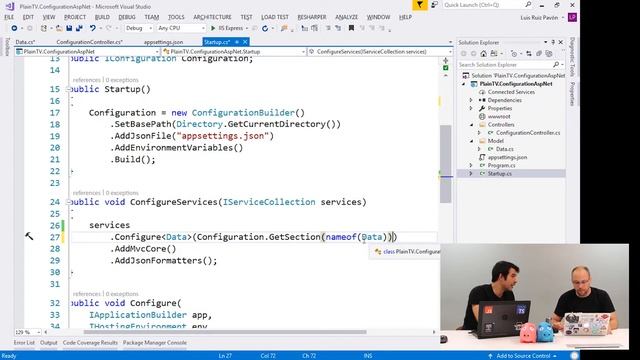Viewport: 640px width, 360px height.
Task: Open the Error List tab
Action: pos(24,343)
